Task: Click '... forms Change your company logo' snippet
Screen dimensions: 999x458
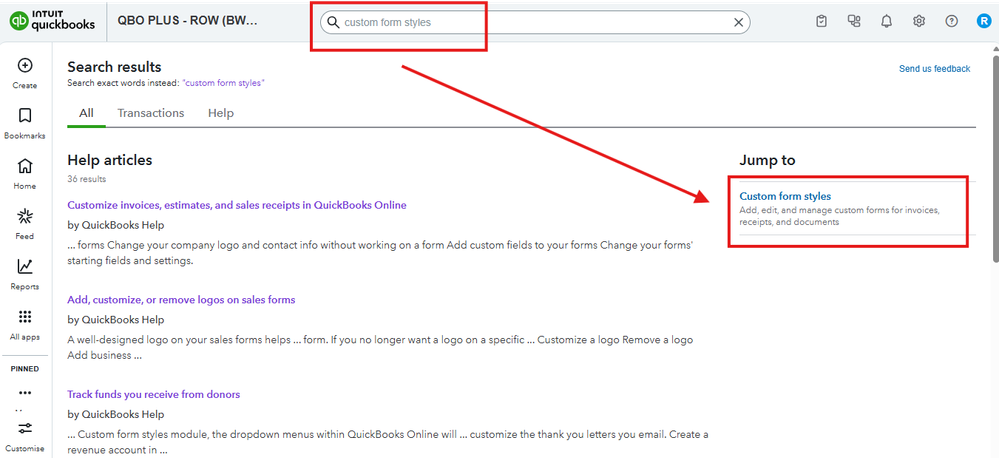Action: [380, 253]
